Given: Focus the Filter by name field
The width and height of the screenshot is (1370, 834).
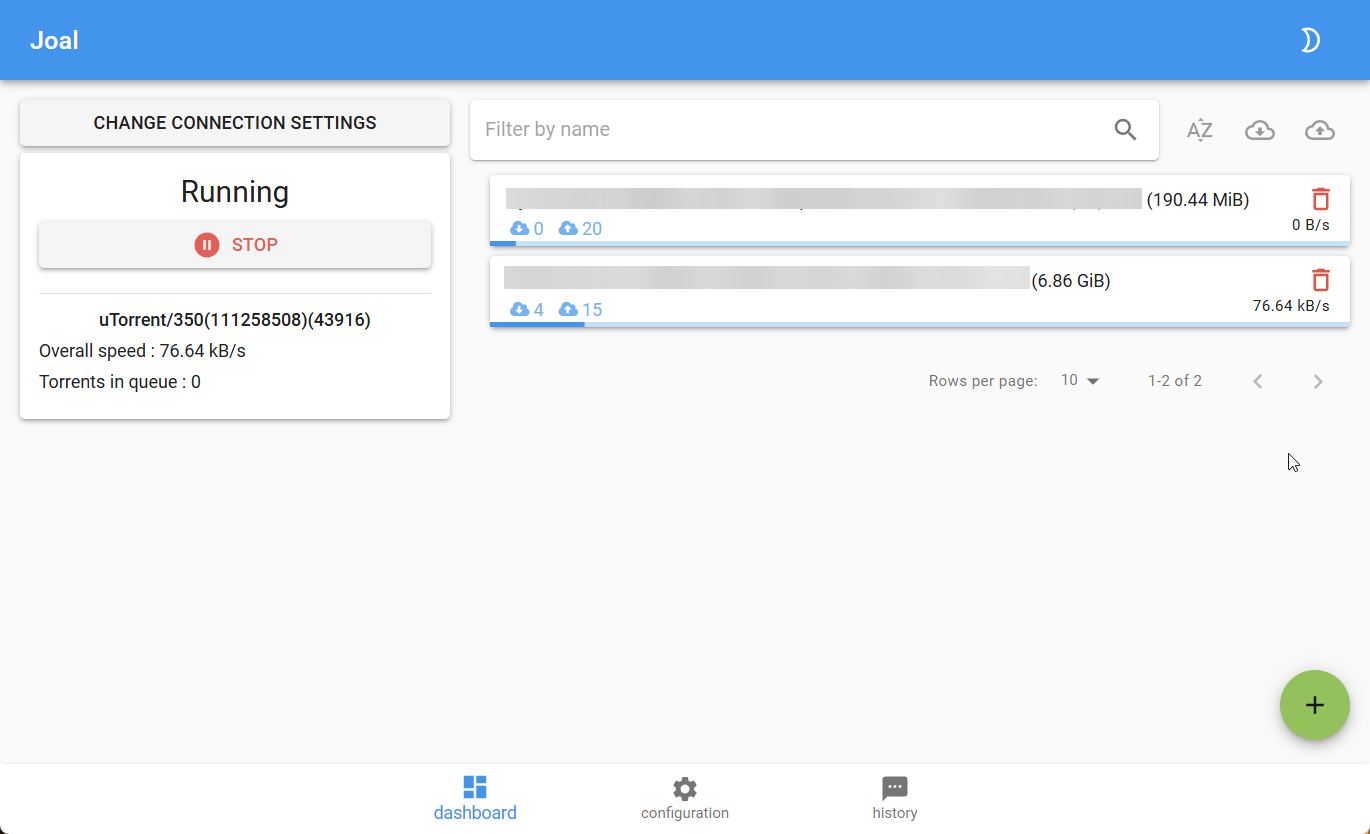Looking at the screenshot, I should click(x=790, y=129).
